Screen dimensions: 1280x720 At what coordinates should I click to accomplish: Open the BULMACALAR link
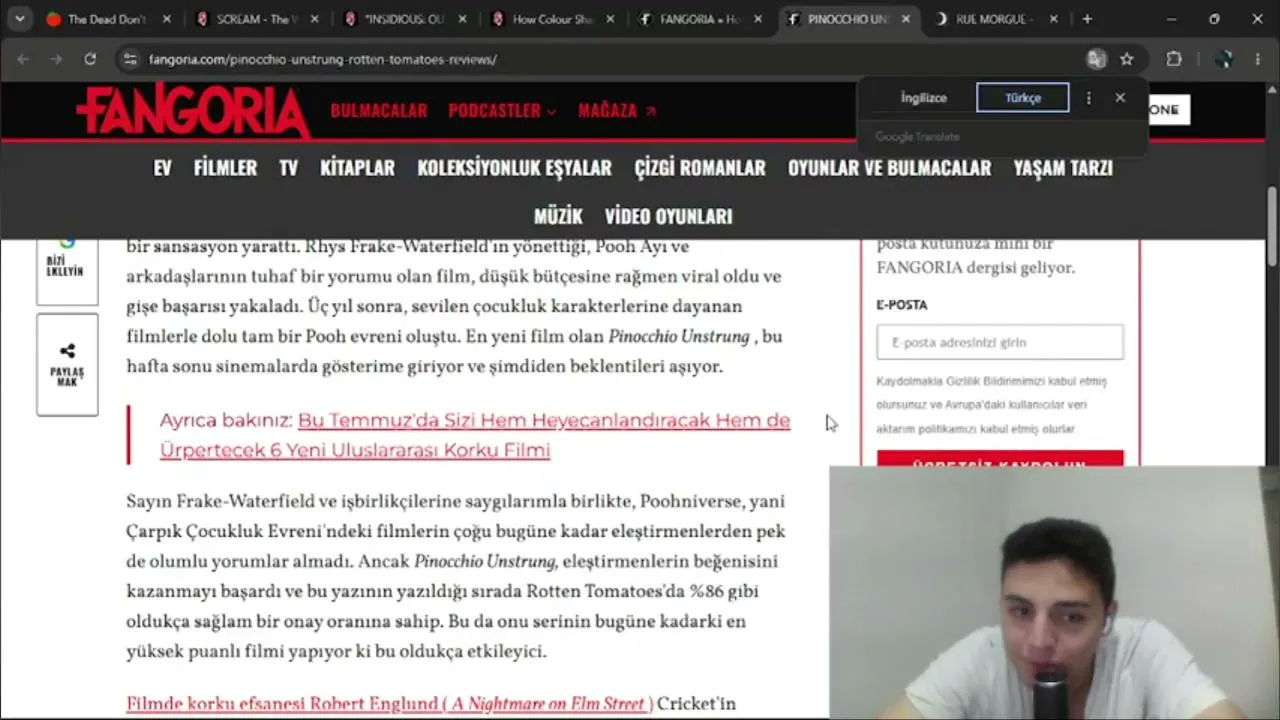(x=379, y=111)
